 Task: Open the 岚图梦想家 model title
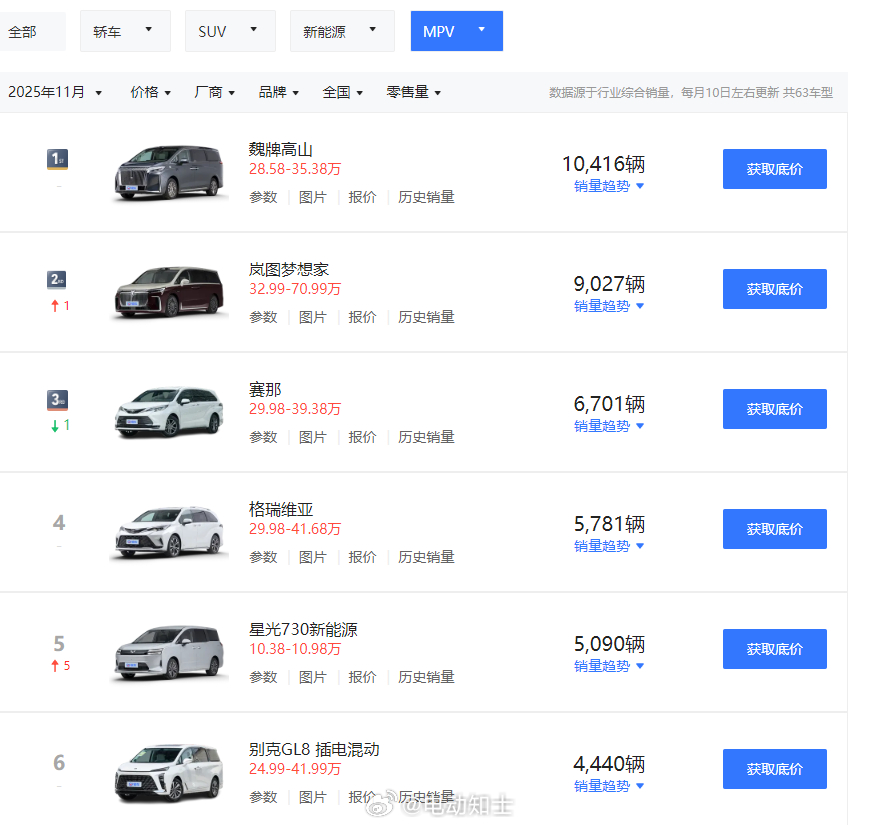click(288, 269)
